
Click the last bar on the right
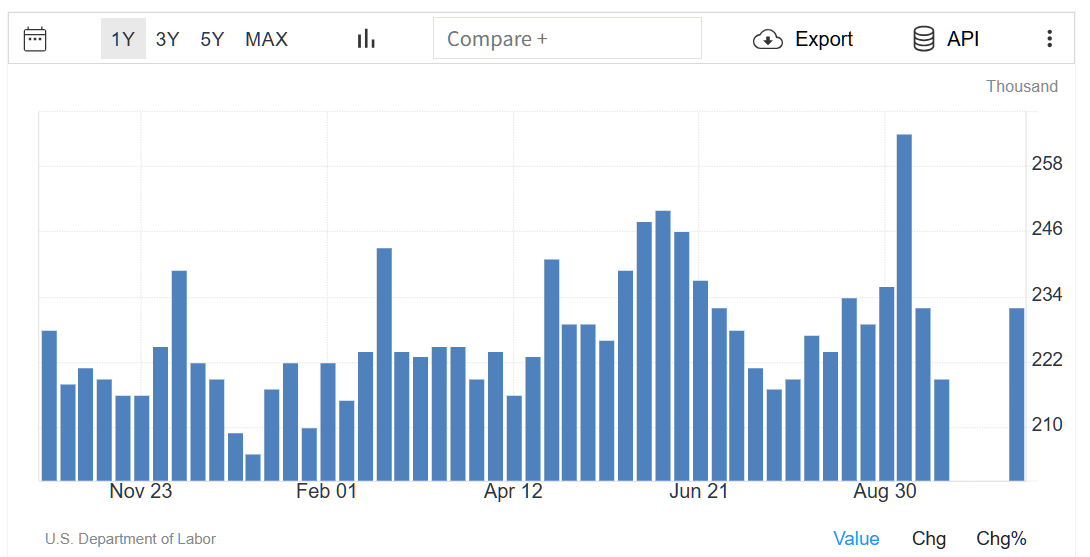[1016, 394]
